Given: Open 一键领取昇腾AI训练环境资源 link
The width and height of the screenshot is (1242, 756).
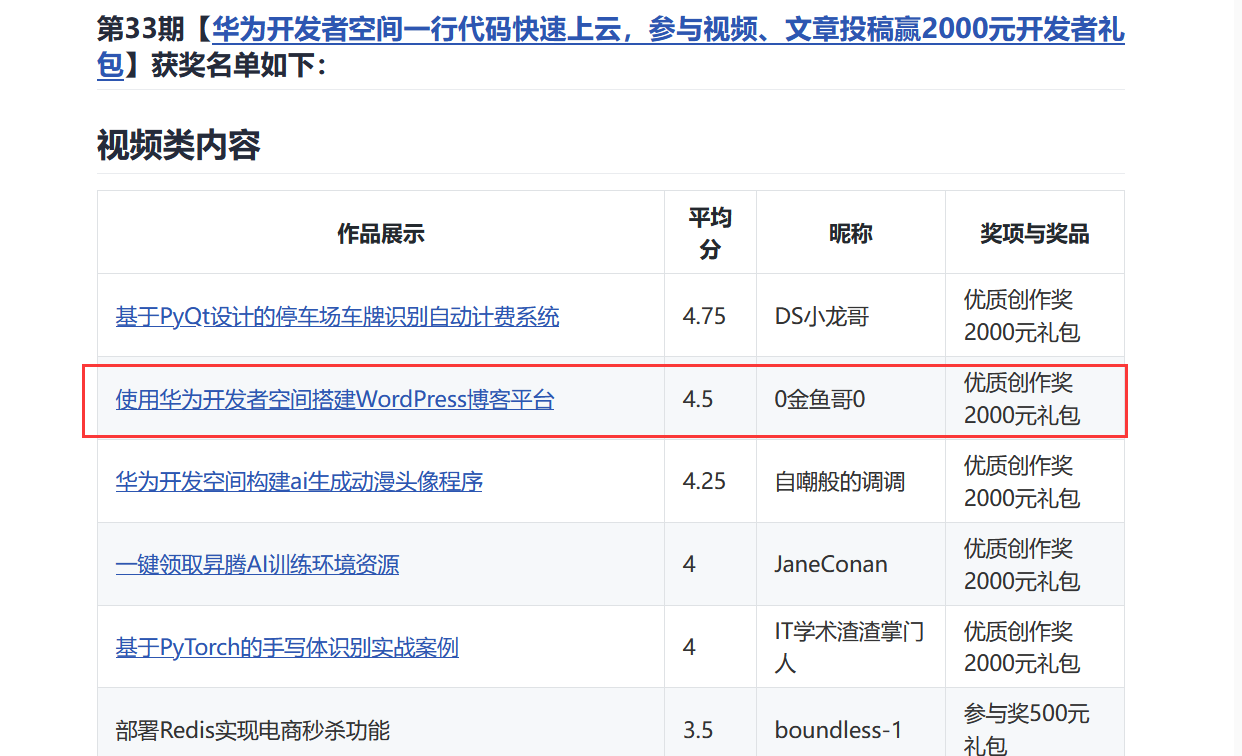Looking at the screenshot, I should 257,564.
